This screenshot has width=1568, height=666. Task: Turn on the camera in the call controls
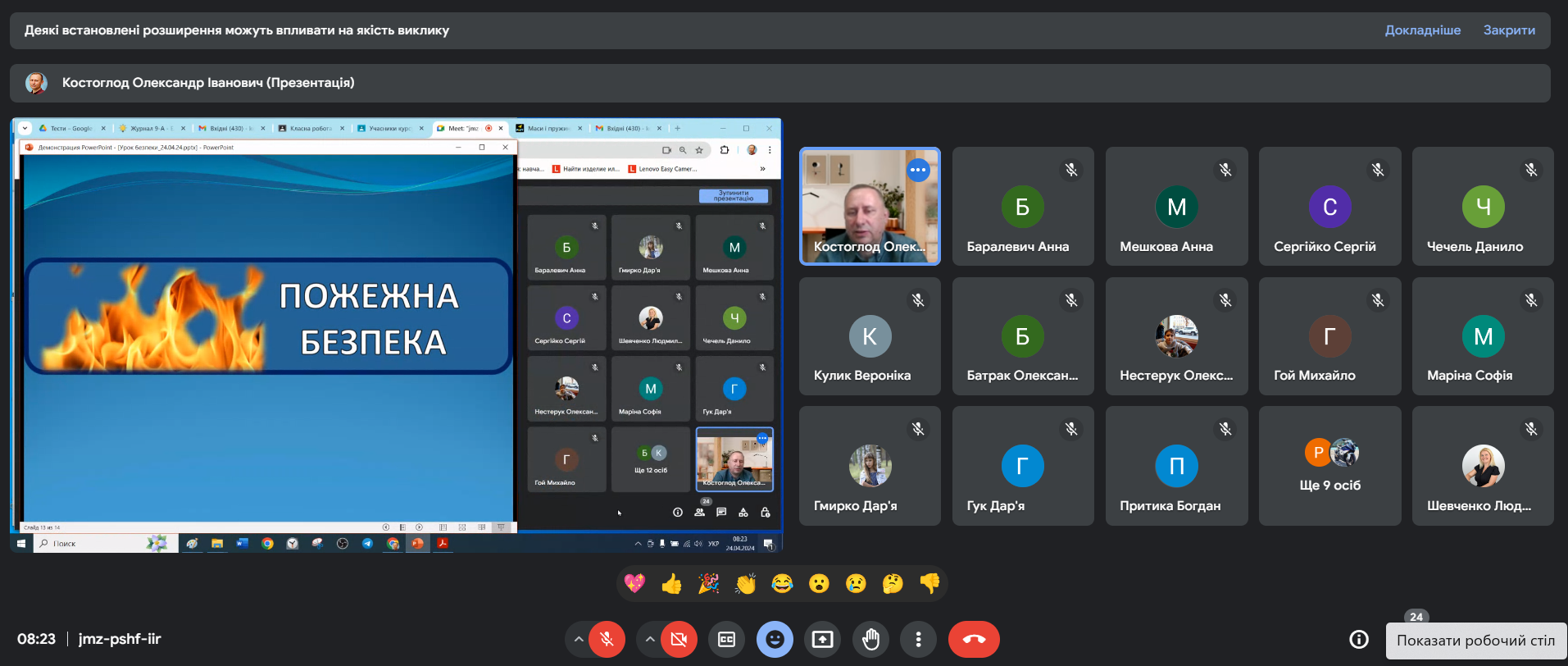(x=678, y=640)
